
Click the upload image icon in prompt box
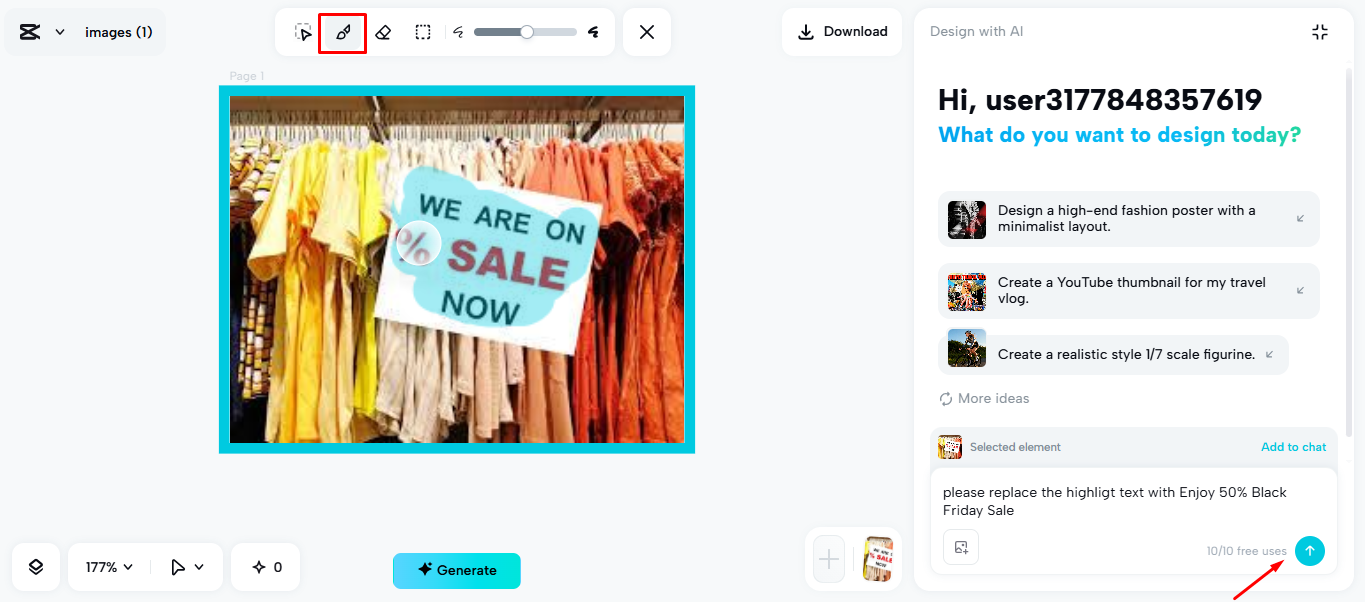point(961,547)
